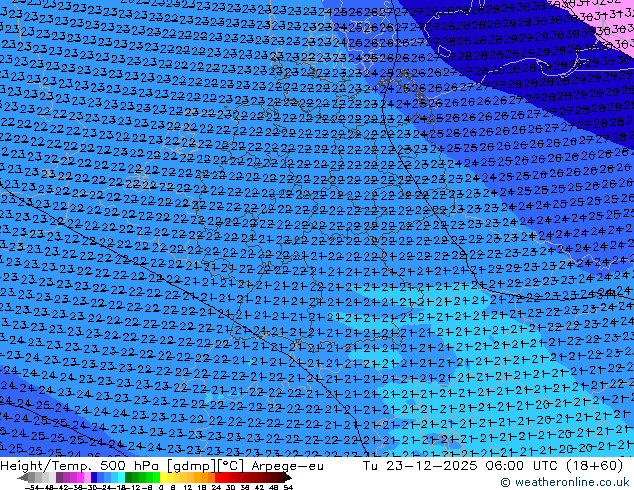Screen dimensions: 634x490
Task: Click the "-54" legend scale label
Action: pos(32,488)
